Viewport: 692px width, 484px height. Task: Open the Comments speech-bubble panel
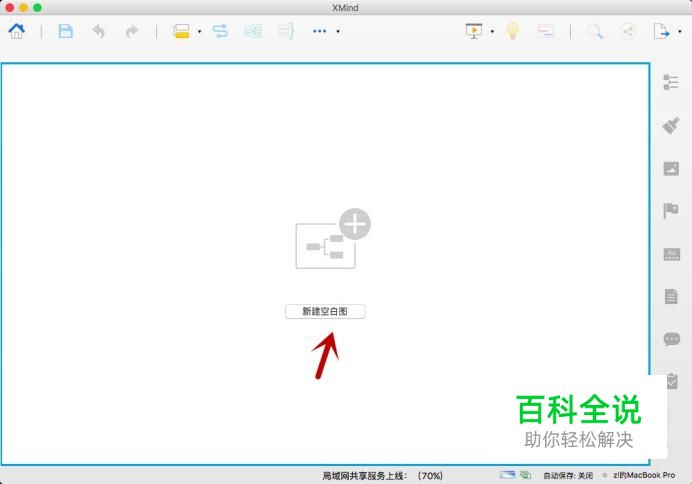[x=672, y=339]
